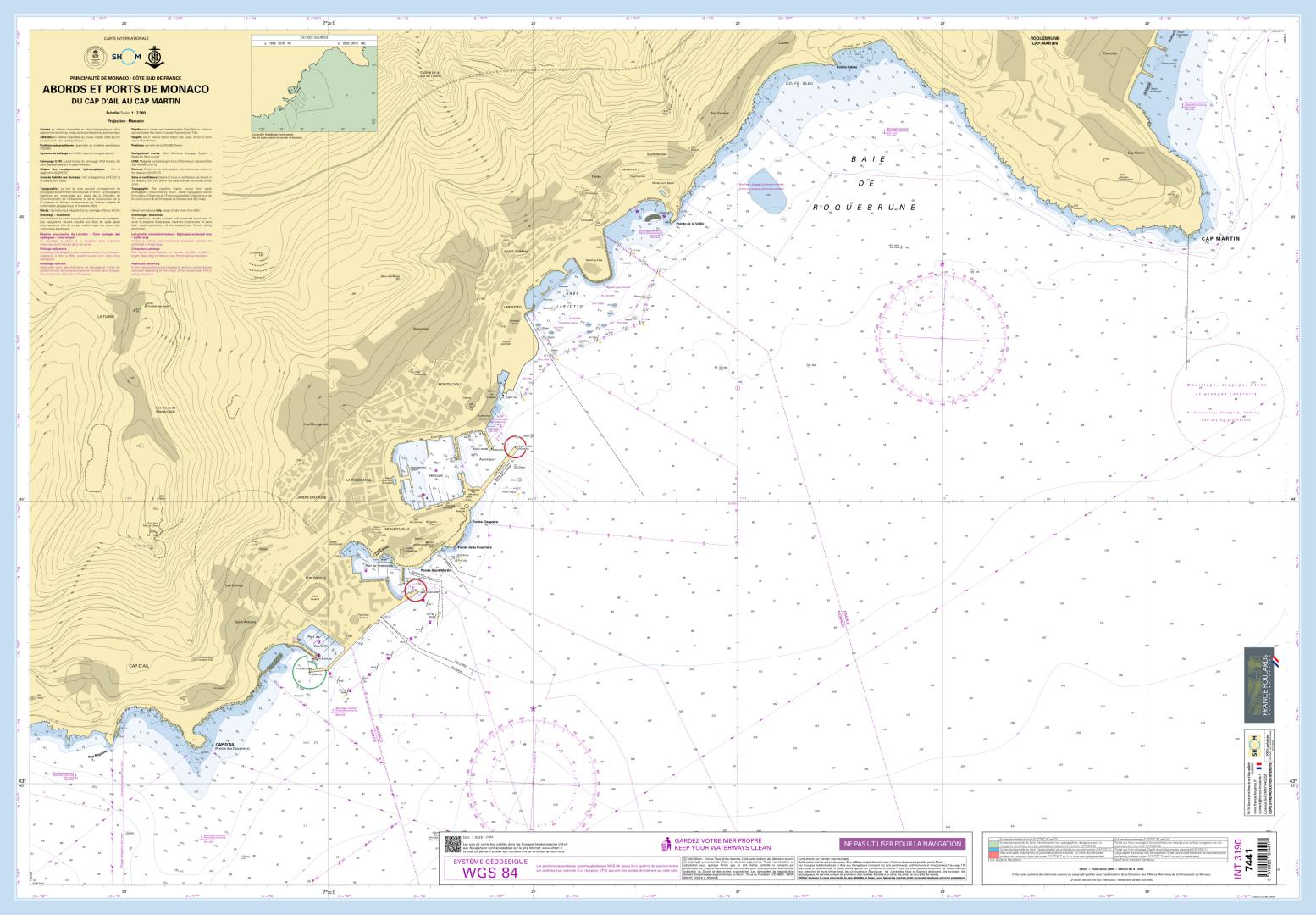Screen dimensions: 1316x915
Task: Click the 'INT 3190' chart number
Action: [1239, 857]
